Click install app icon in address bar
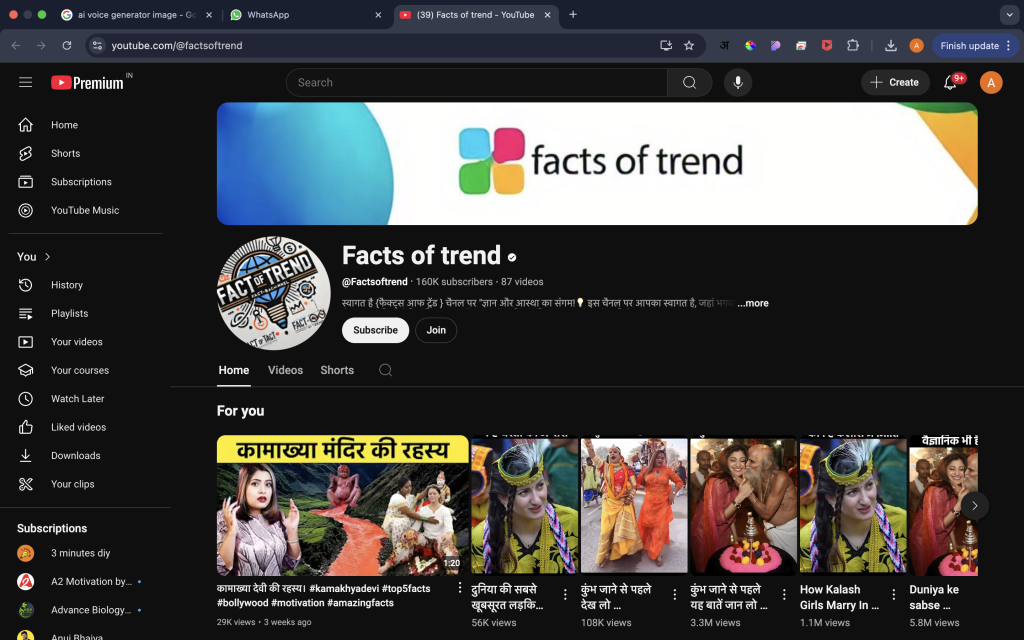 [x=665, y=45]
